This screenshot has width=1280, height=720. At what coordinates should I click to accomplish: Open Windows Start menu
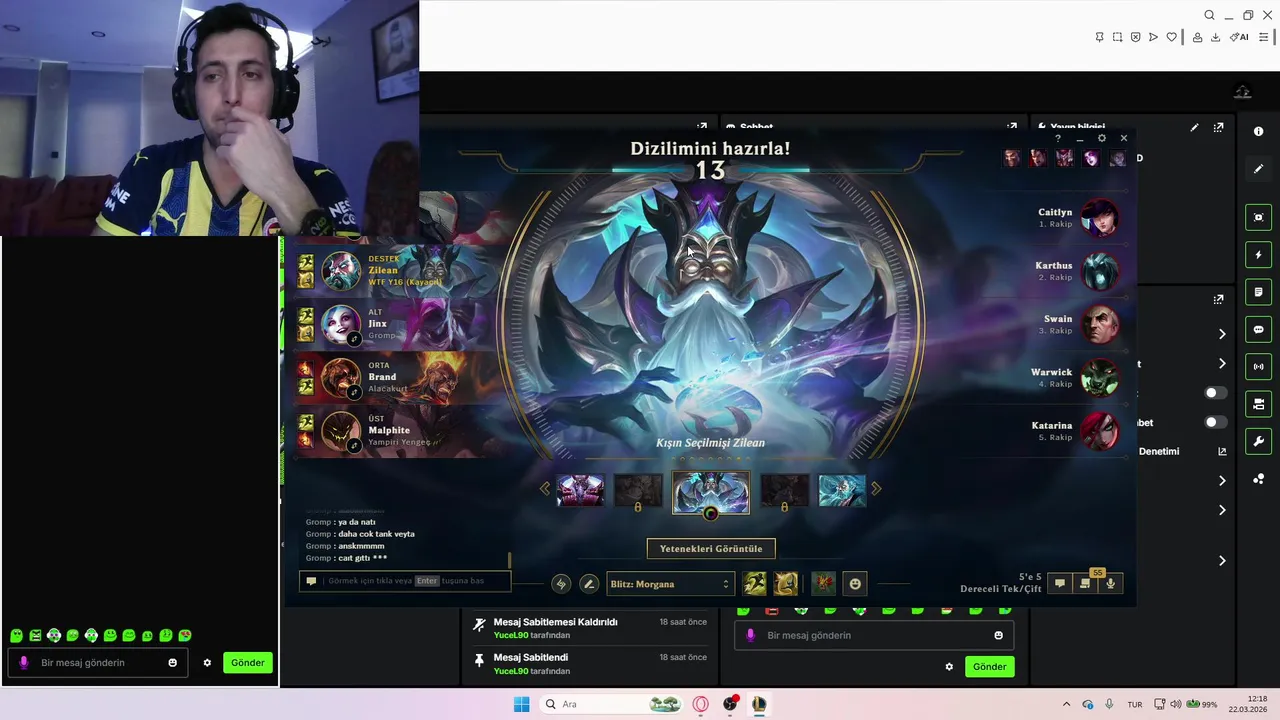521,704
